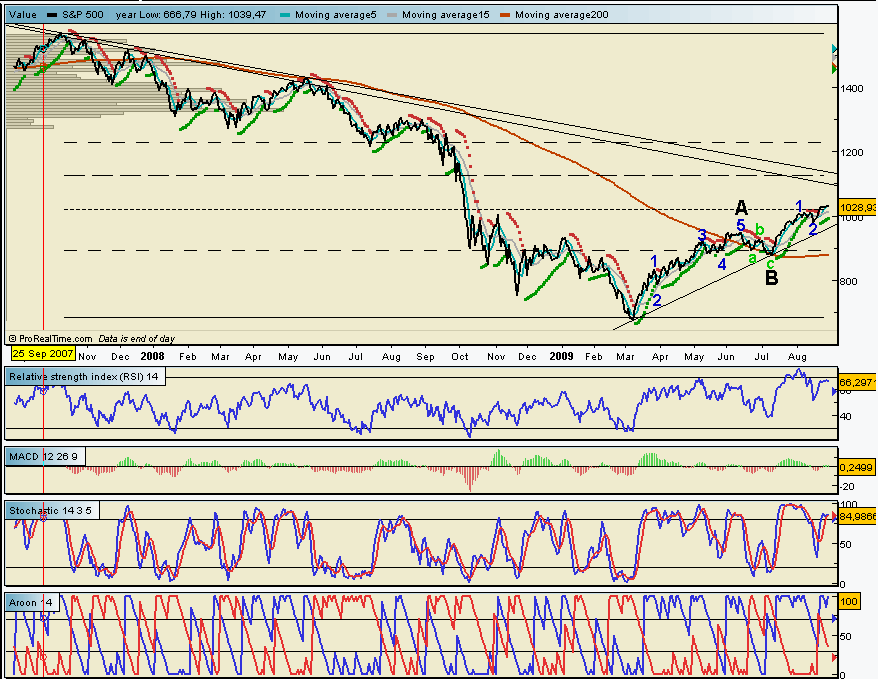Click the -20 label on MACD axis

848,486
